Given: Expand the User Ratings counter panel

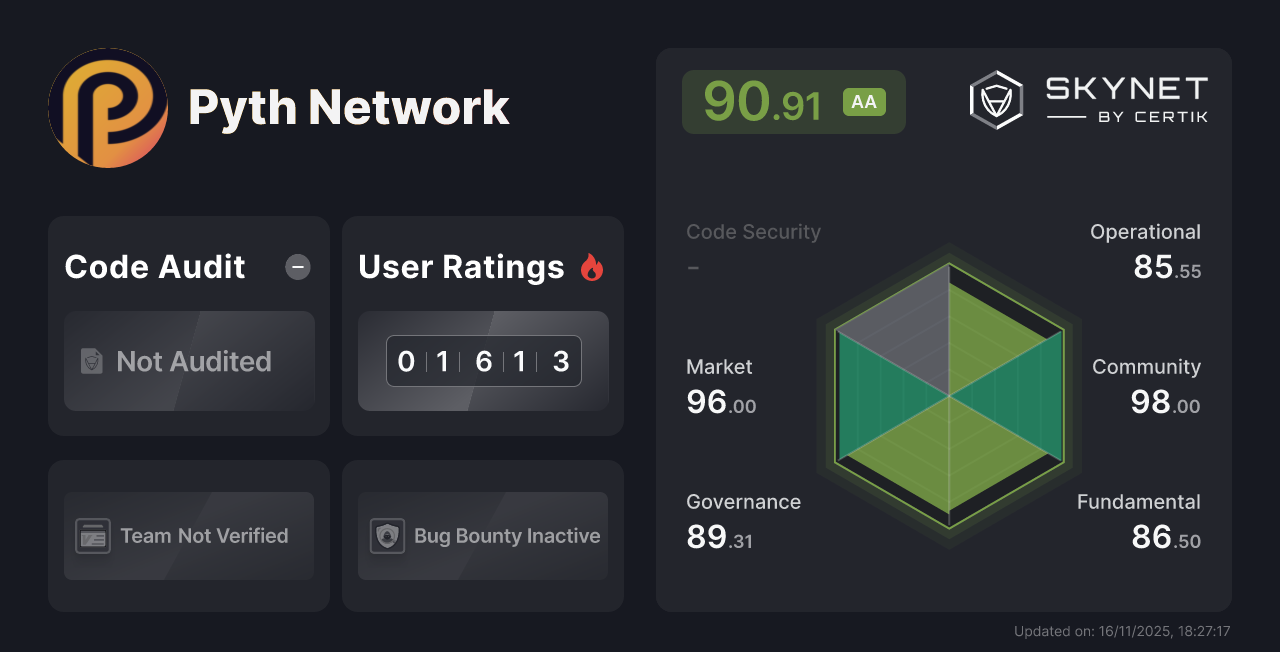Looking at the screenshot, I should [483, 360].
